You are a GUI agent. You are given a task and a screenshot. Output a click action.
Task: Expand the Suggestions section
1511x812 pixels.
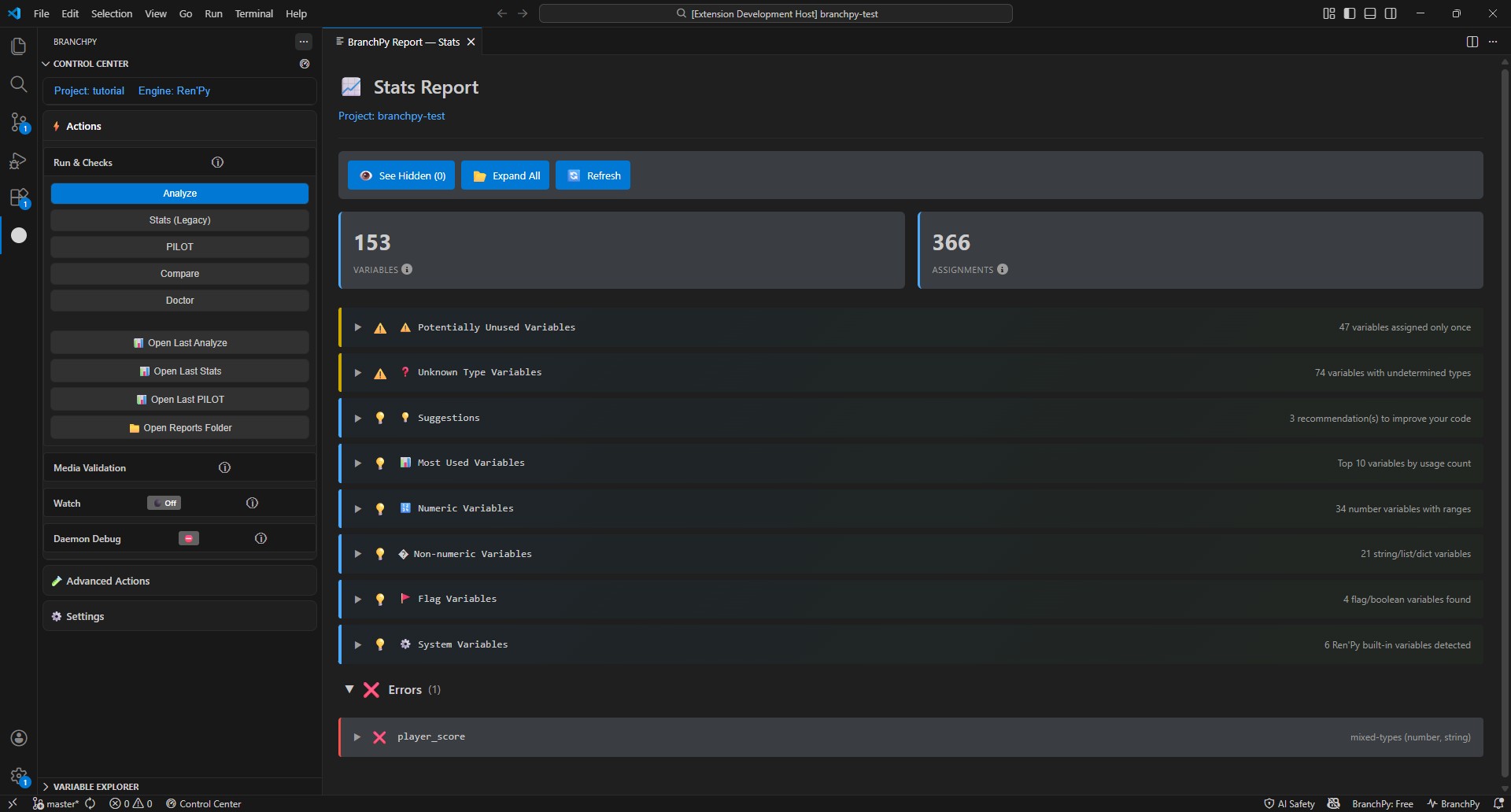coord(911,418)
